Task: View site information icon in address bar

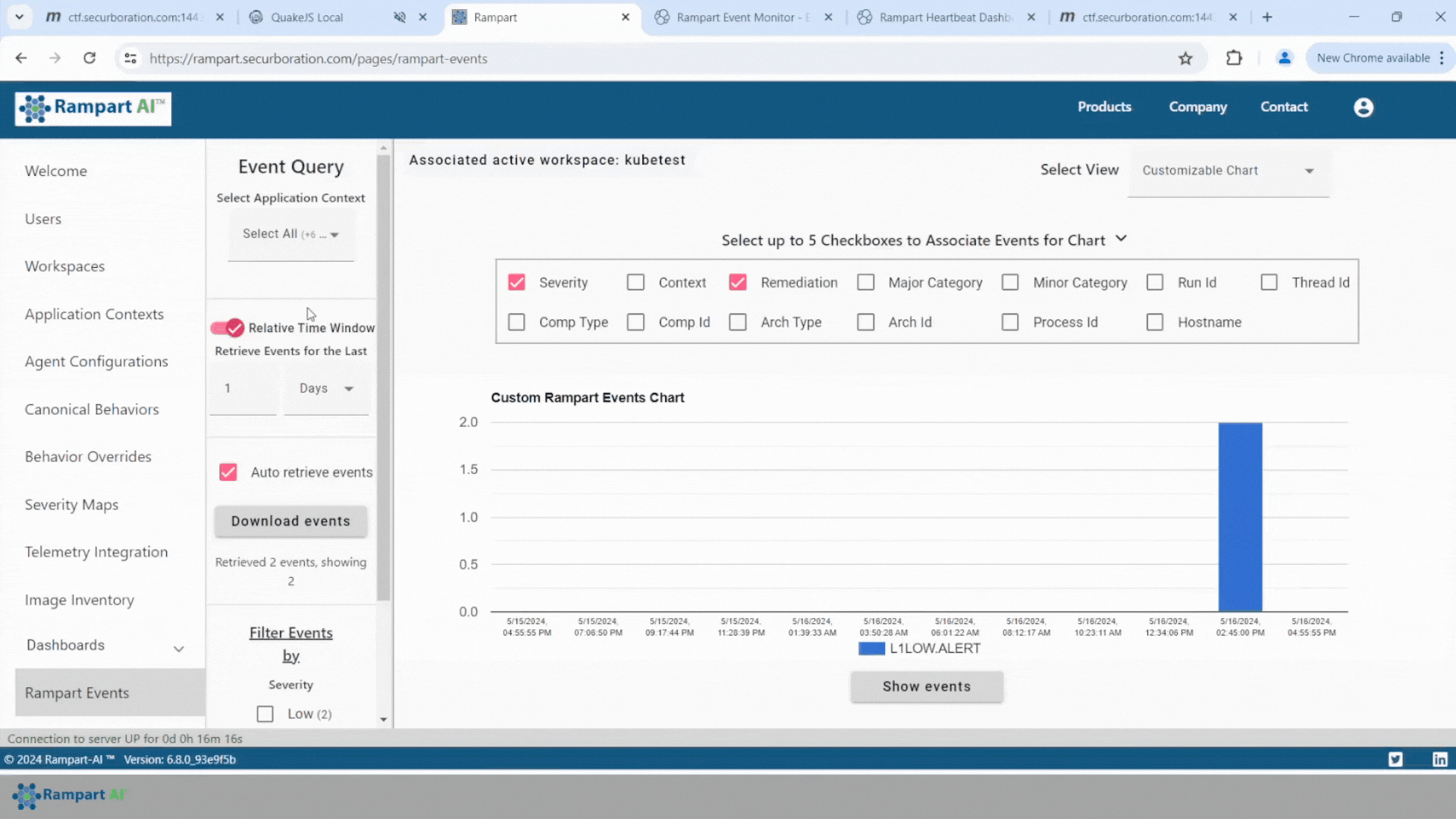Action: [x=130, y=58]
